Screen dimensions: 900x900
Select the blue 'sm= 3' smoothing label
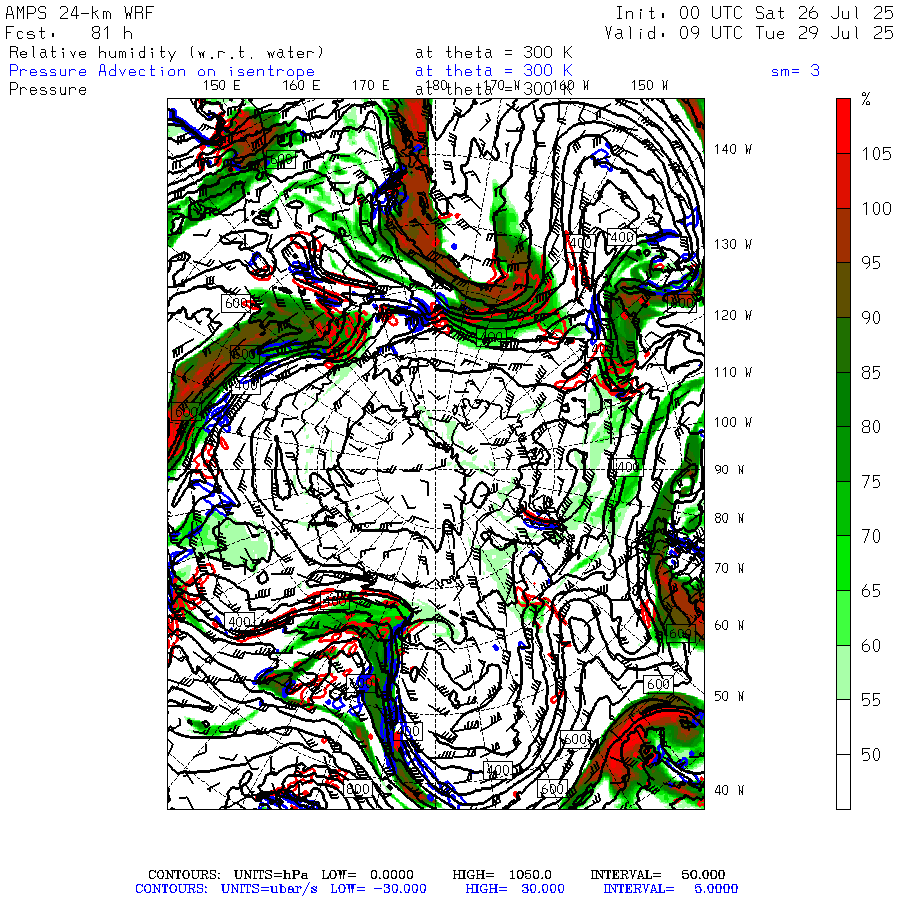pyautogui.click(x=795, y=71)
